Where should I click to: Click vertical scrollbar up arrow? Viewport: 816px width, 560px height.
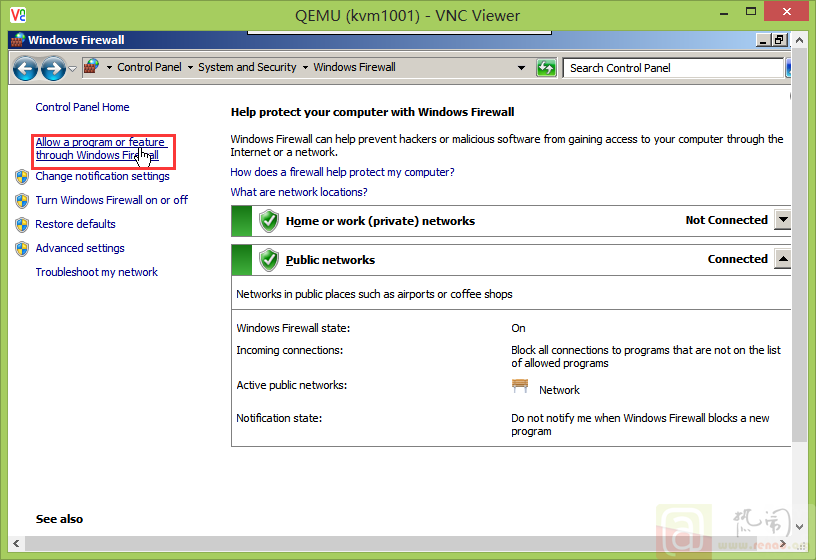(x=799, y=40)
